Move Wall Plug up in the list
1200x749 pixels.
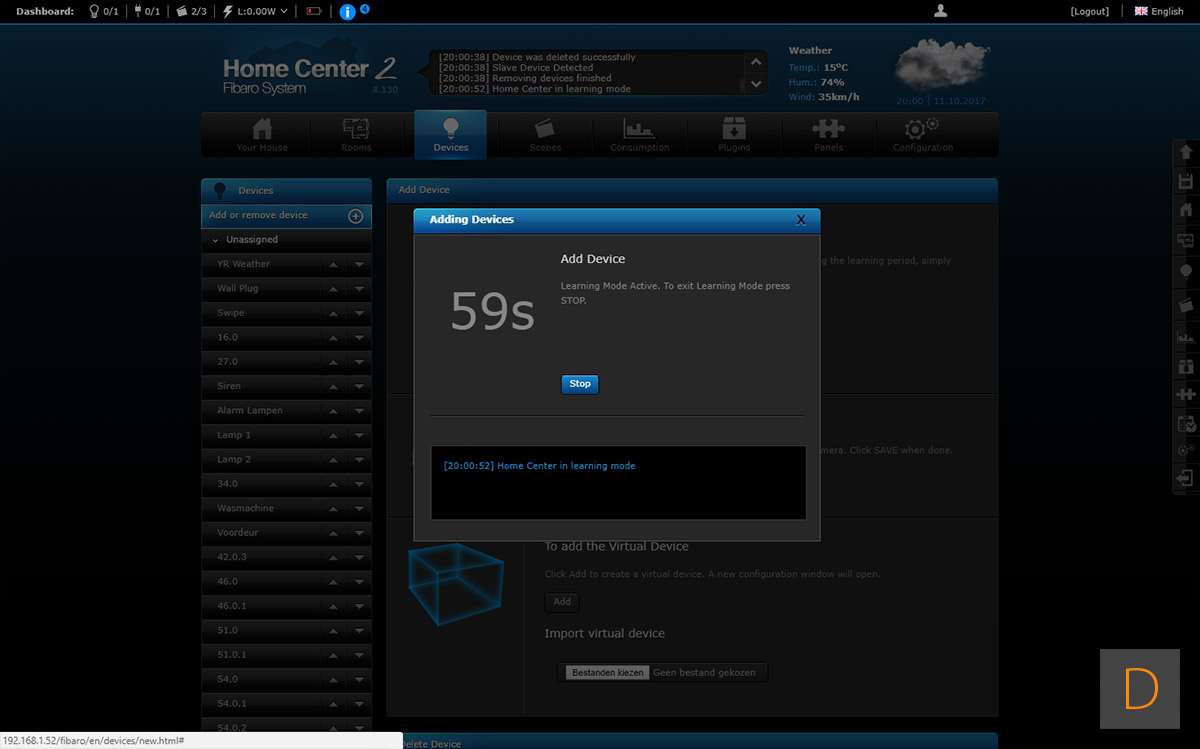click(x=334, y=289)
